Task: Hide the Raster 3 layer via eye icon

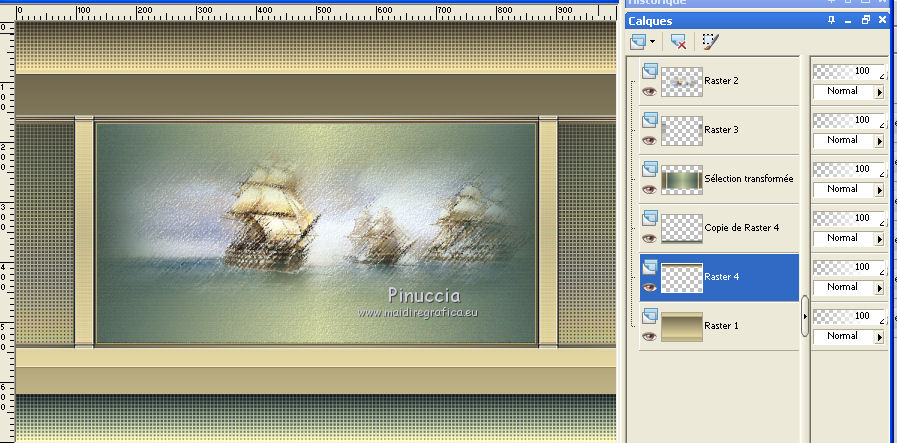Action: point(649,140)
